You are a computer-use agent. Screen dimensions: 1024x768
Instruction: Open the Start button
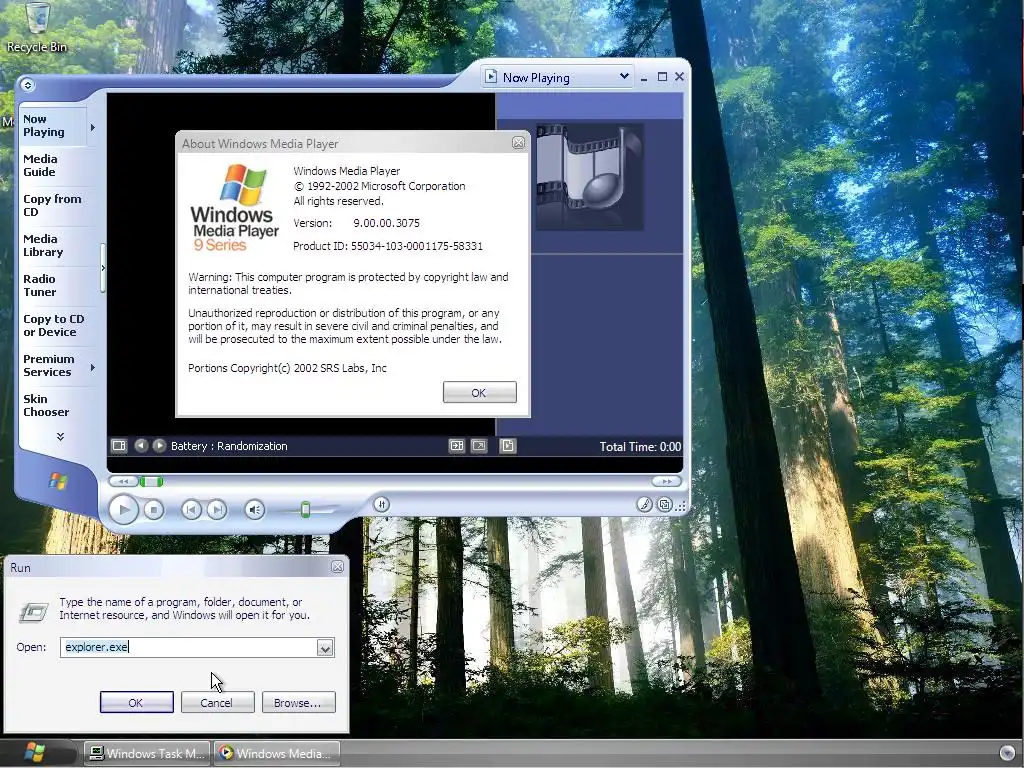click(35, 753)
